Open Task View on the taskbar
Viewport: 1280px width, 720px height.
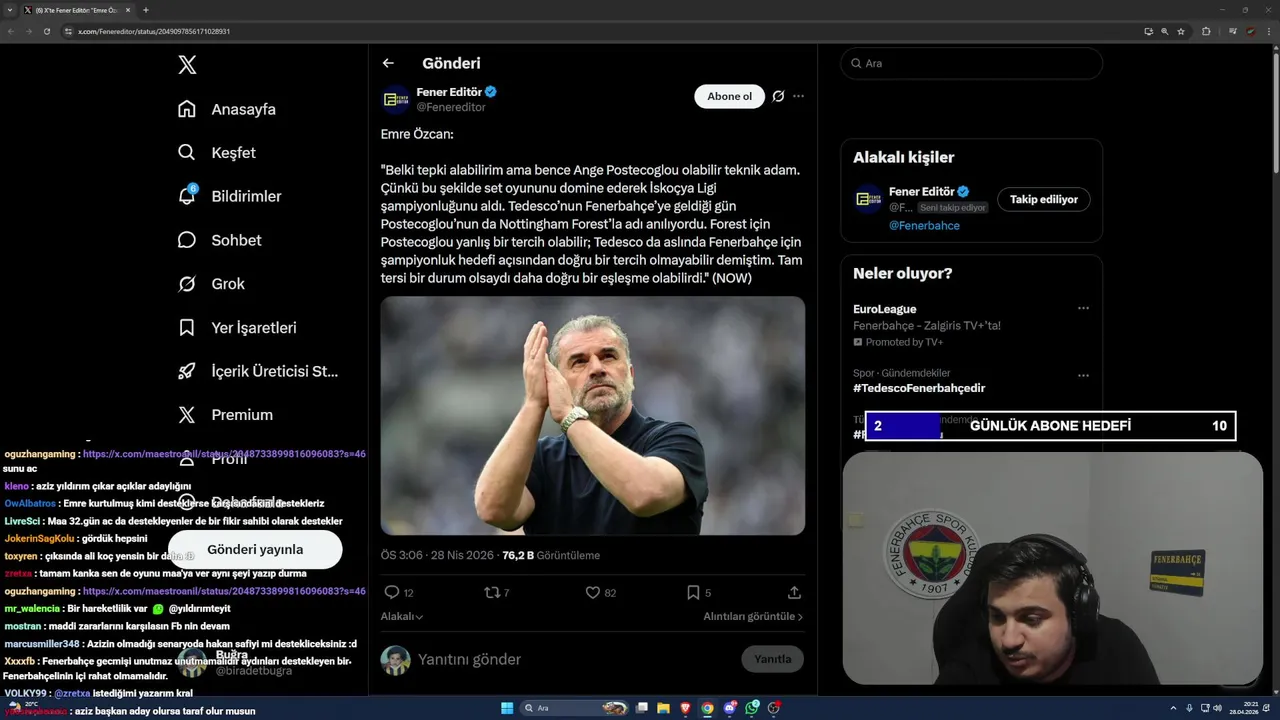[642, 708]
